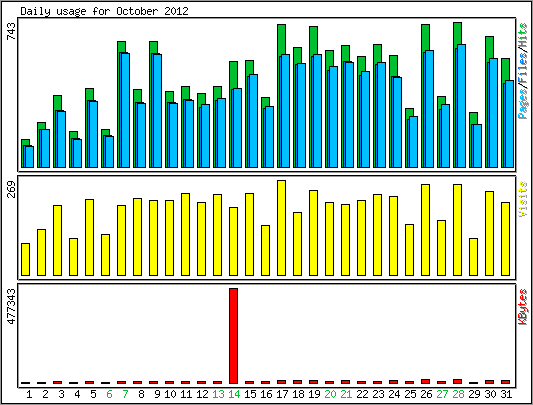The image size is (533, 405).
Task: Select the Pages/Files/Hits legend label
Action: click(x=523, y=71)
